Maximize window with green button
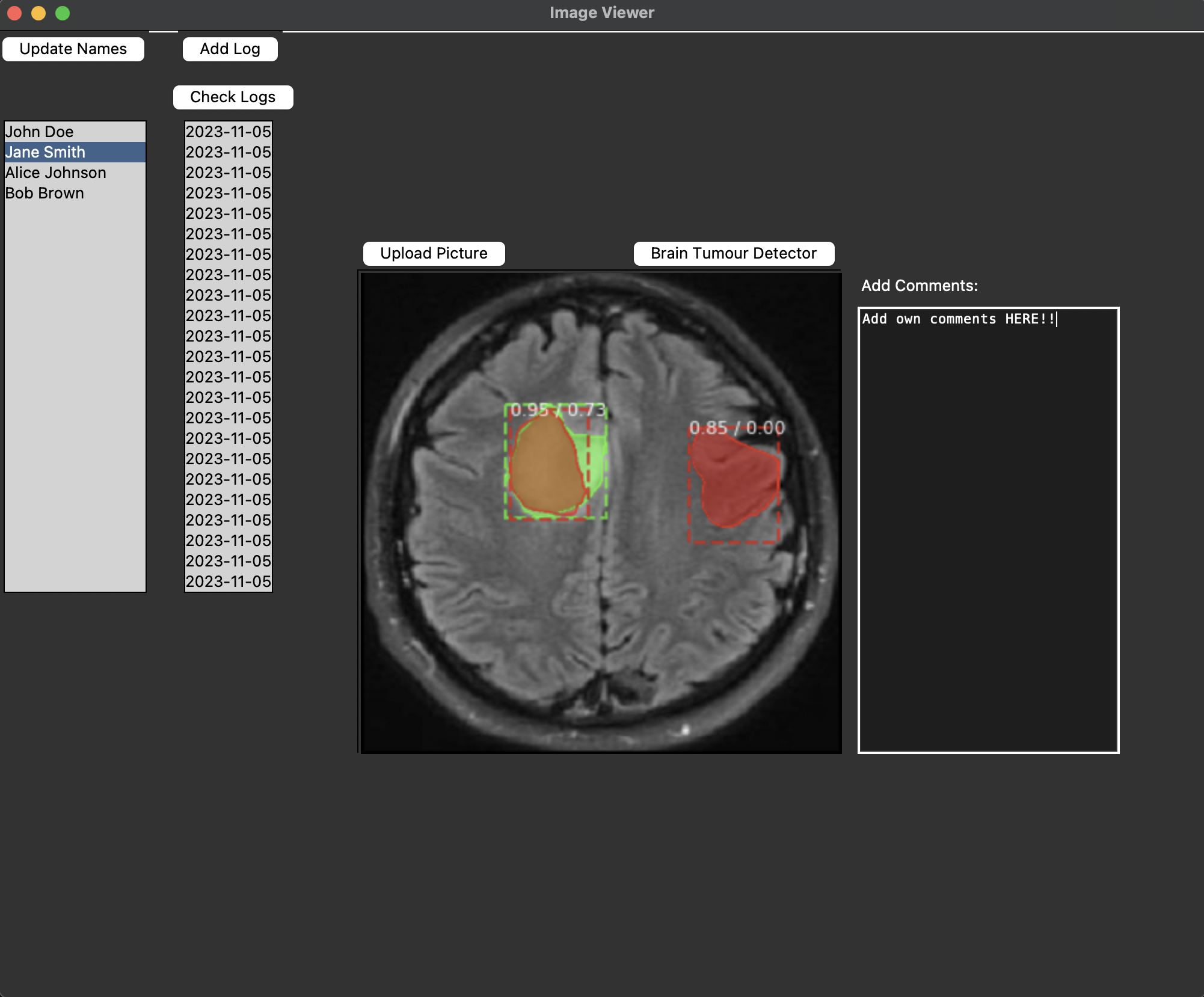This screenshot has height=997, width=1204. (x=63, y=13)
